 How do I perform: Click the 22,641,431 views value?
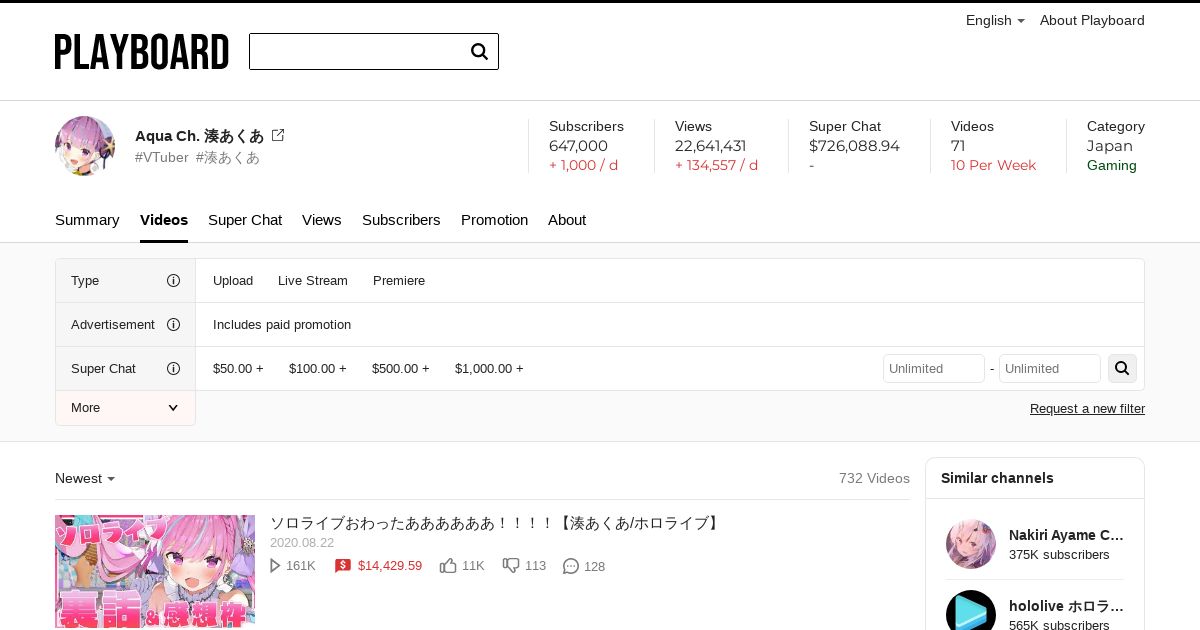click(710, 146)
